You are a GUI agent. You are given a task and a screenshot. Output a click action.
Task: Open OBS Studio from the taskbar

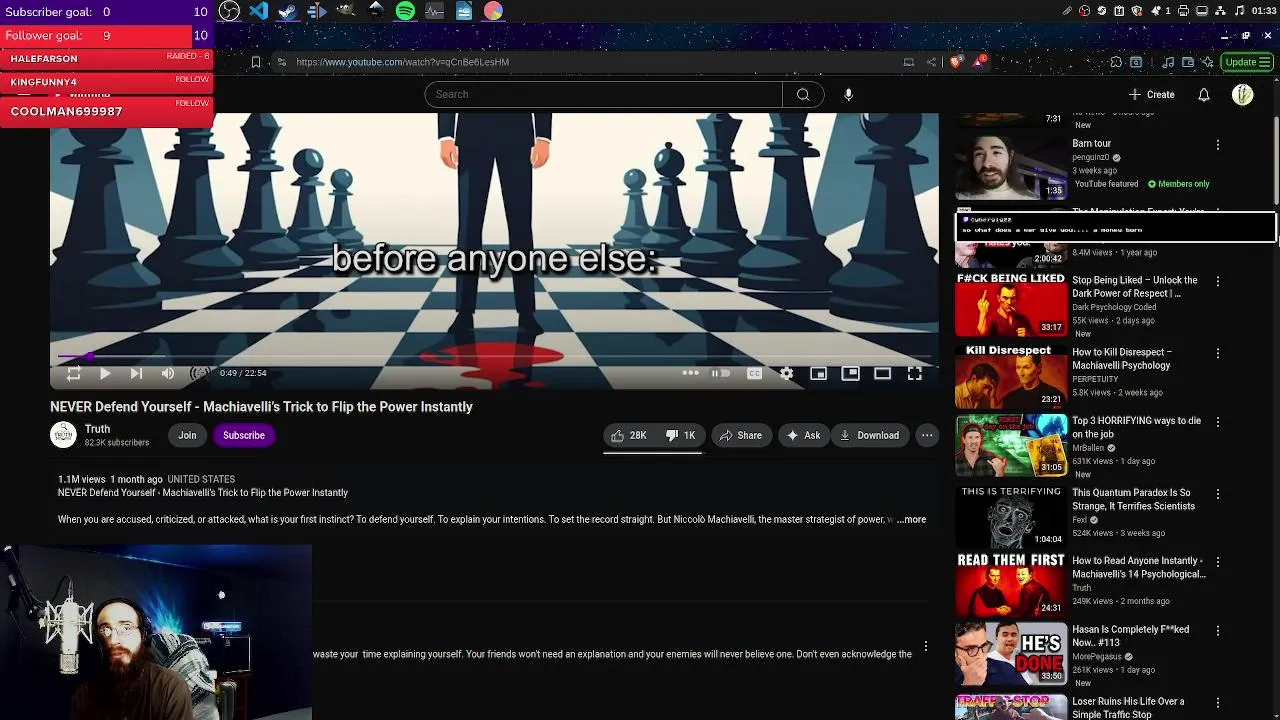pos(230,11)
